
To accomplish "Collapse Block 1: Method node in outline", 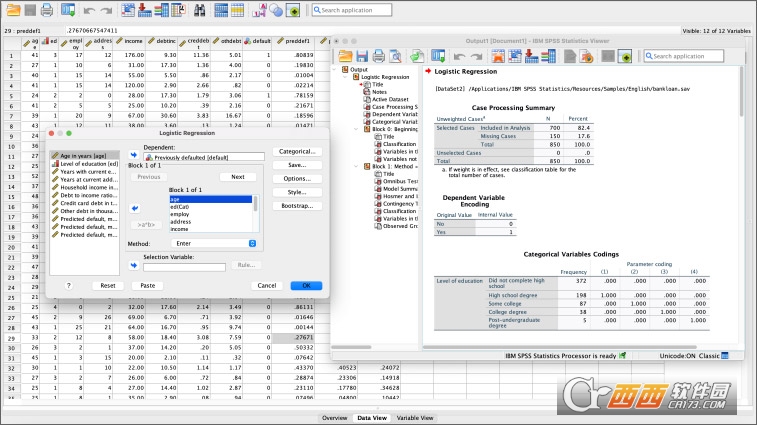I will click(356, 166).
